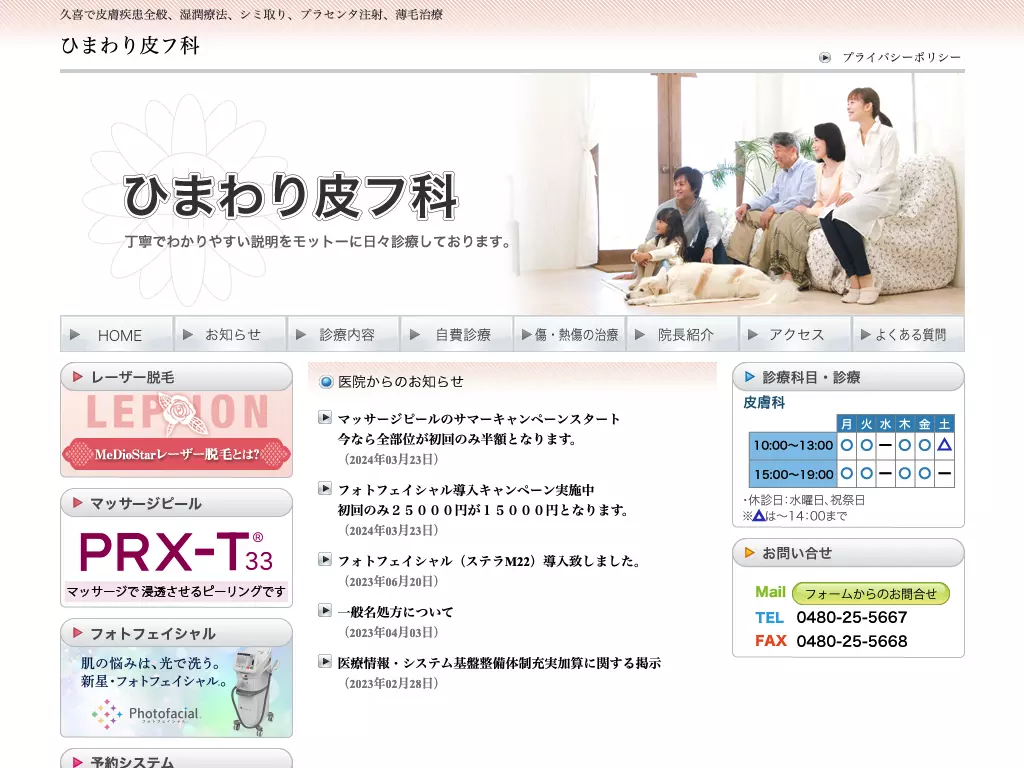Open the 診療内容 menu item
The width and height of the screenshot is (1024, 768).
[344, 334]
